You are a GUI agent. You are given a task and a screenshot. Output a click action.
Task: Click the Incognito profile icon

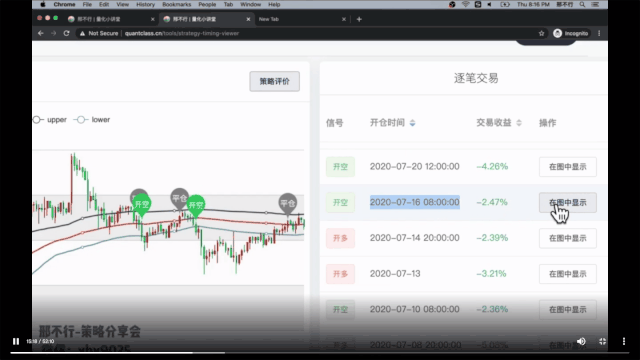(570, 33)
